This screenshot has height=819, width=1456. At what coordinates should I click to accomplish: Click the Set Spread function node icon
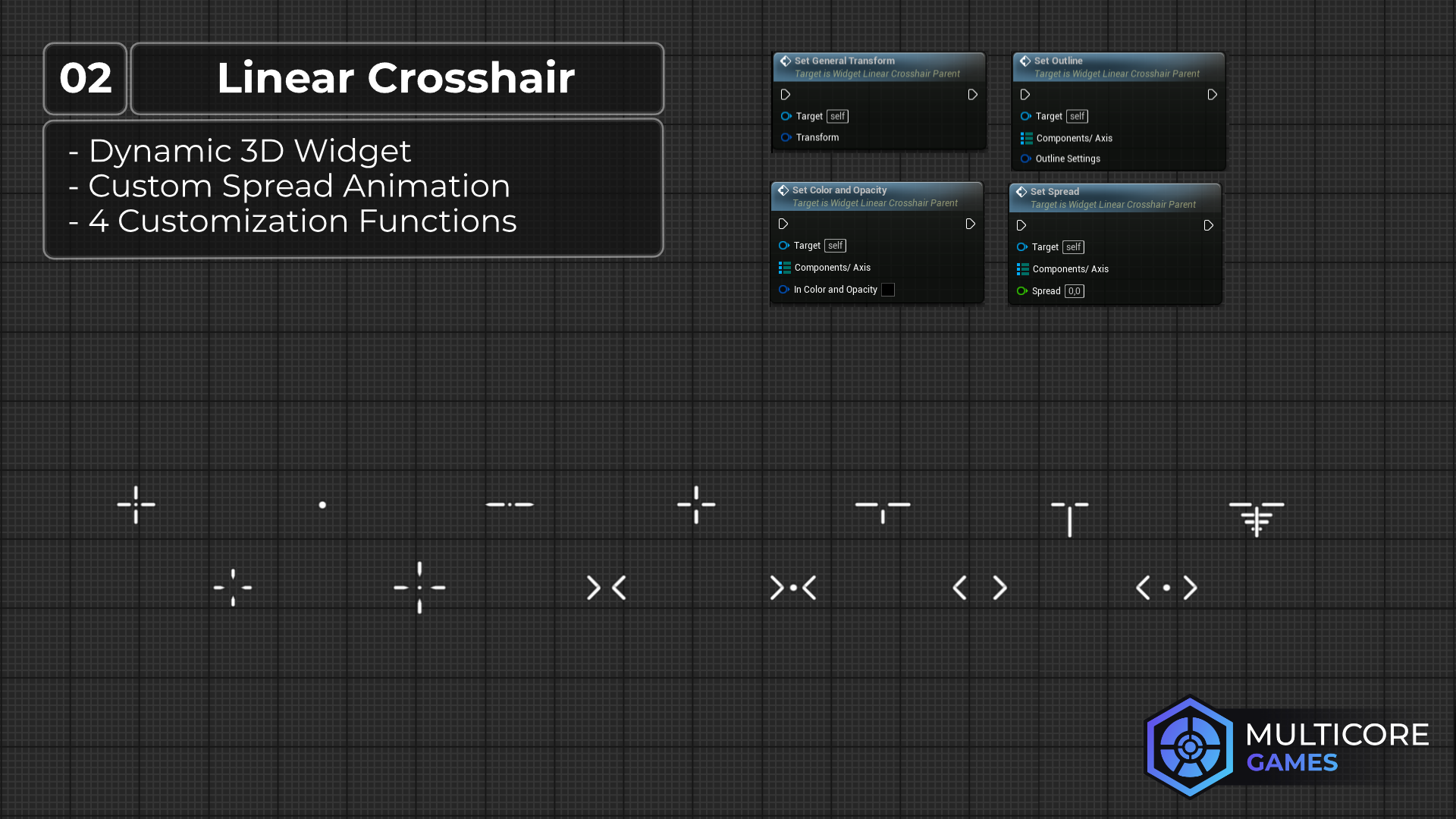click(1021, 192)
